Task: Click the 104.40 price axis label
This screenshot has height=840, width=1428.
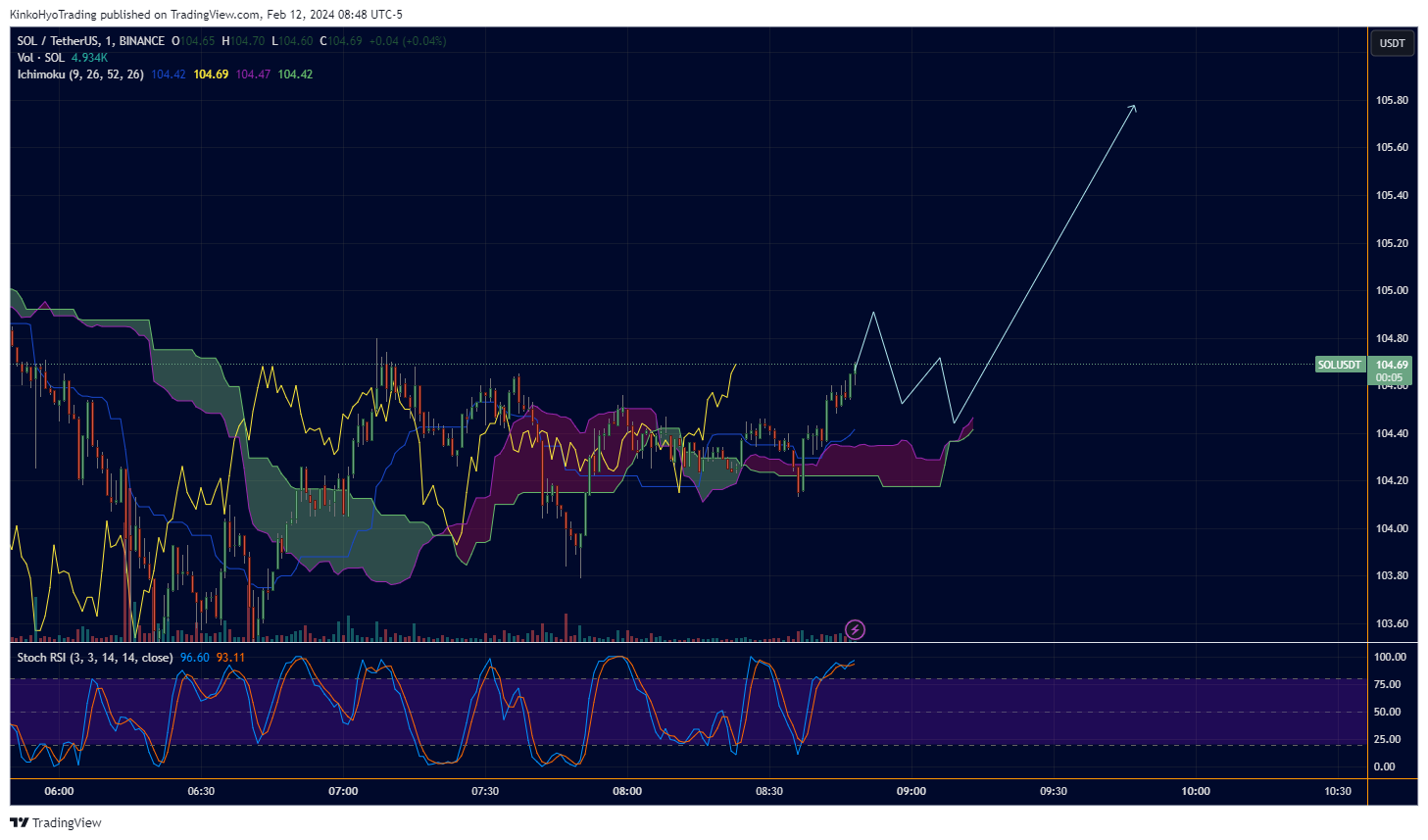Action: [1392, 433]
